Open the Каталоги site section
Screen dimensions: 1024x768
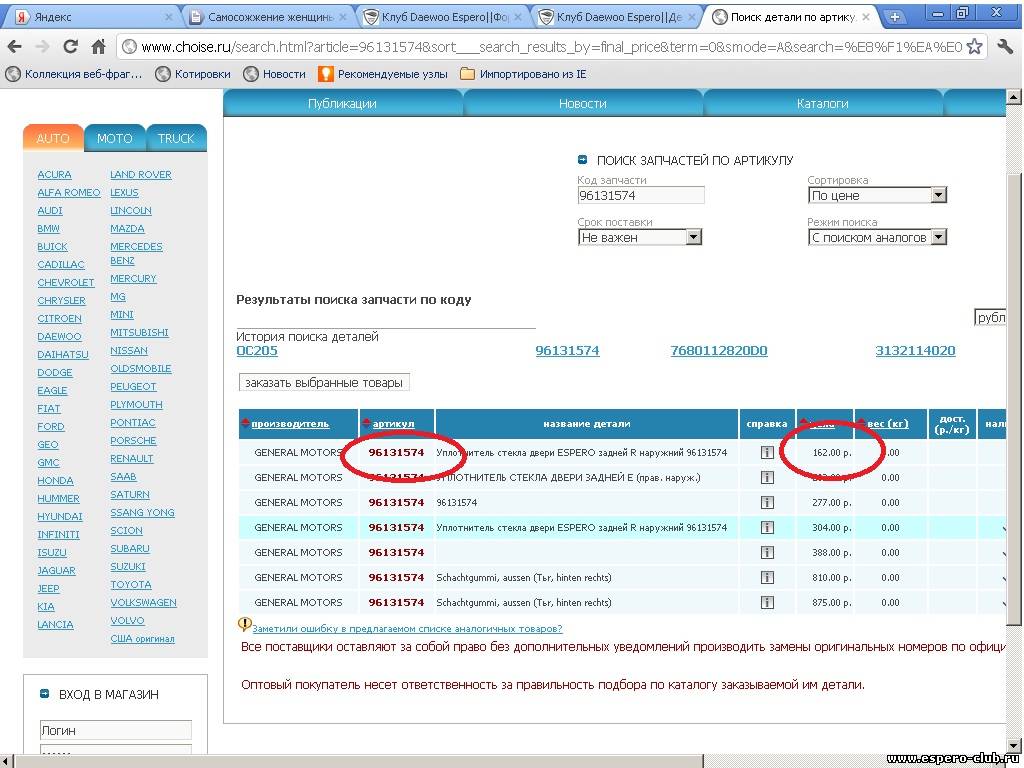point(822,103)
